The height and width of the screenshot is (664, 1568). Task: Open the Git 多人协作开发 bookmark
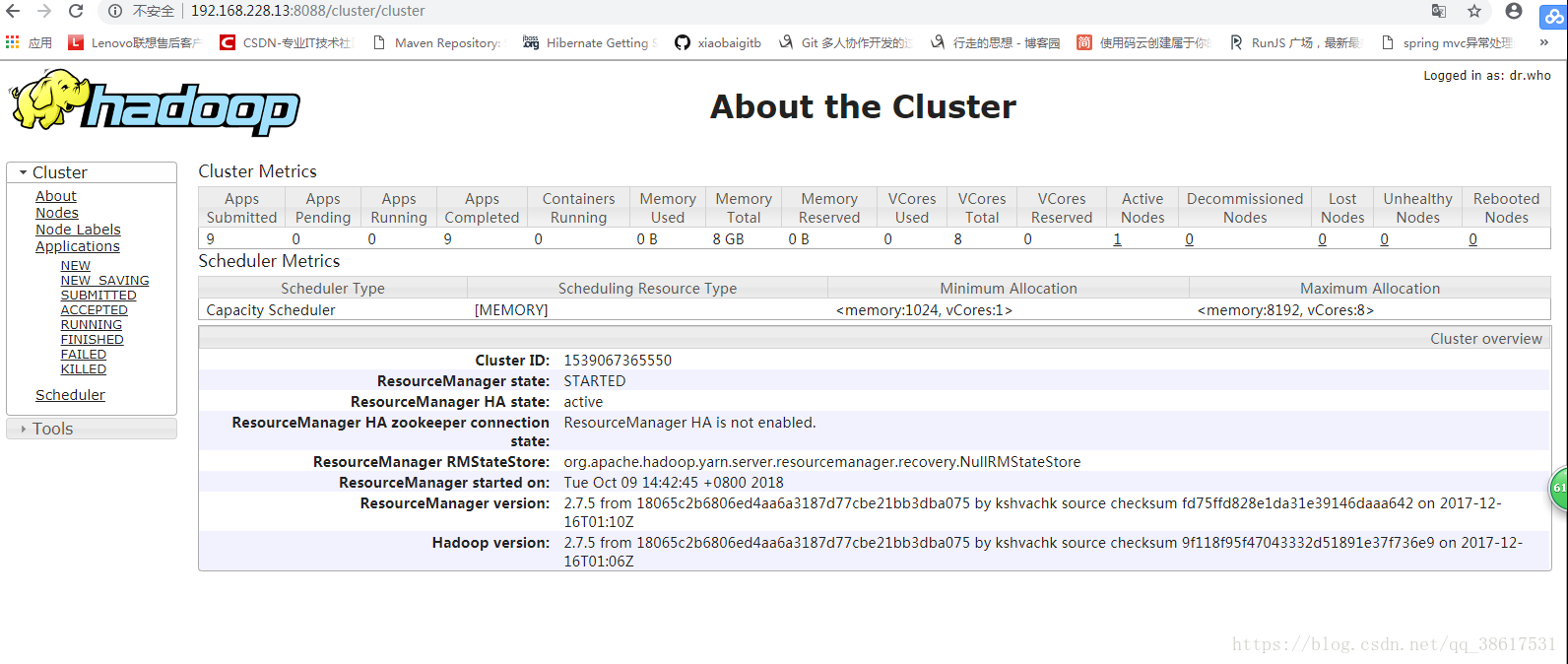point(845,42)
